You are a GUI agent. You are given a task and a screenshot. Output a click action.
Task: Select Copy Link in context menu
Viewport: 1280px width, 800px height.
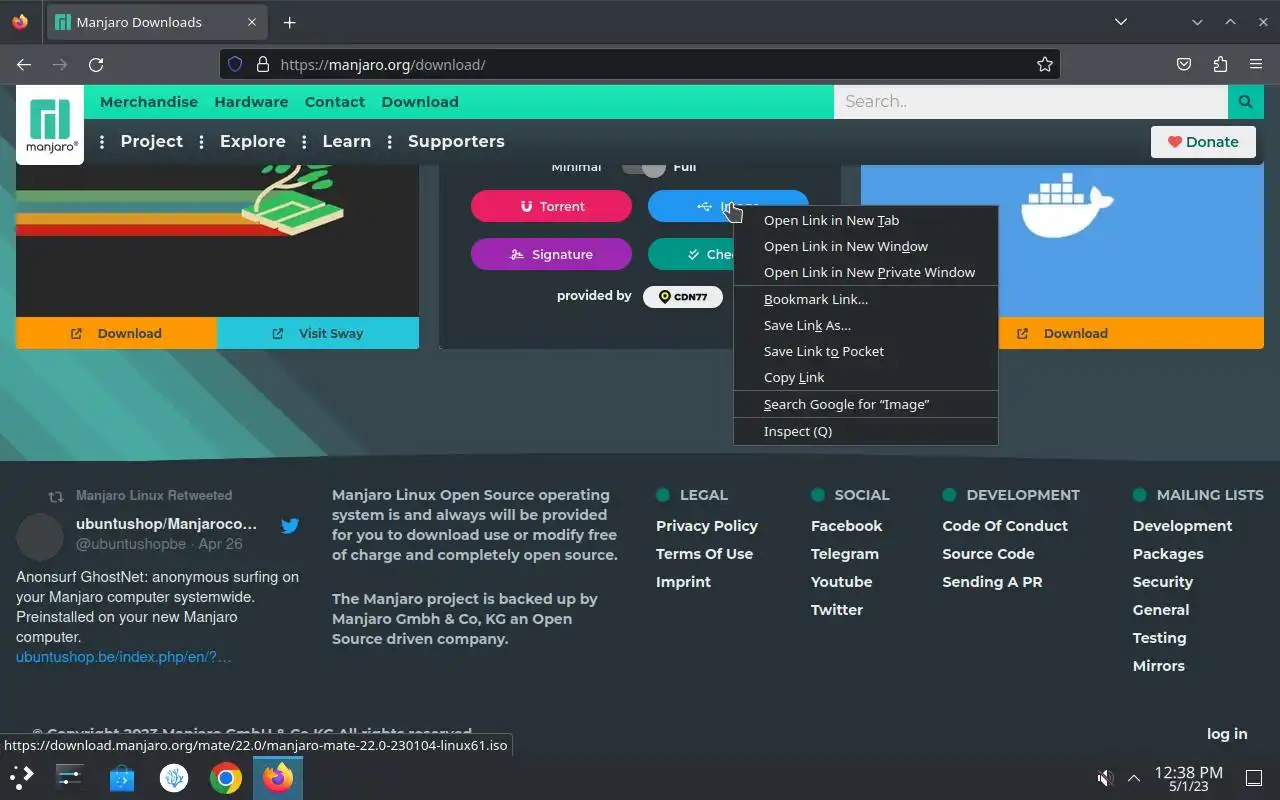[866, 377]
